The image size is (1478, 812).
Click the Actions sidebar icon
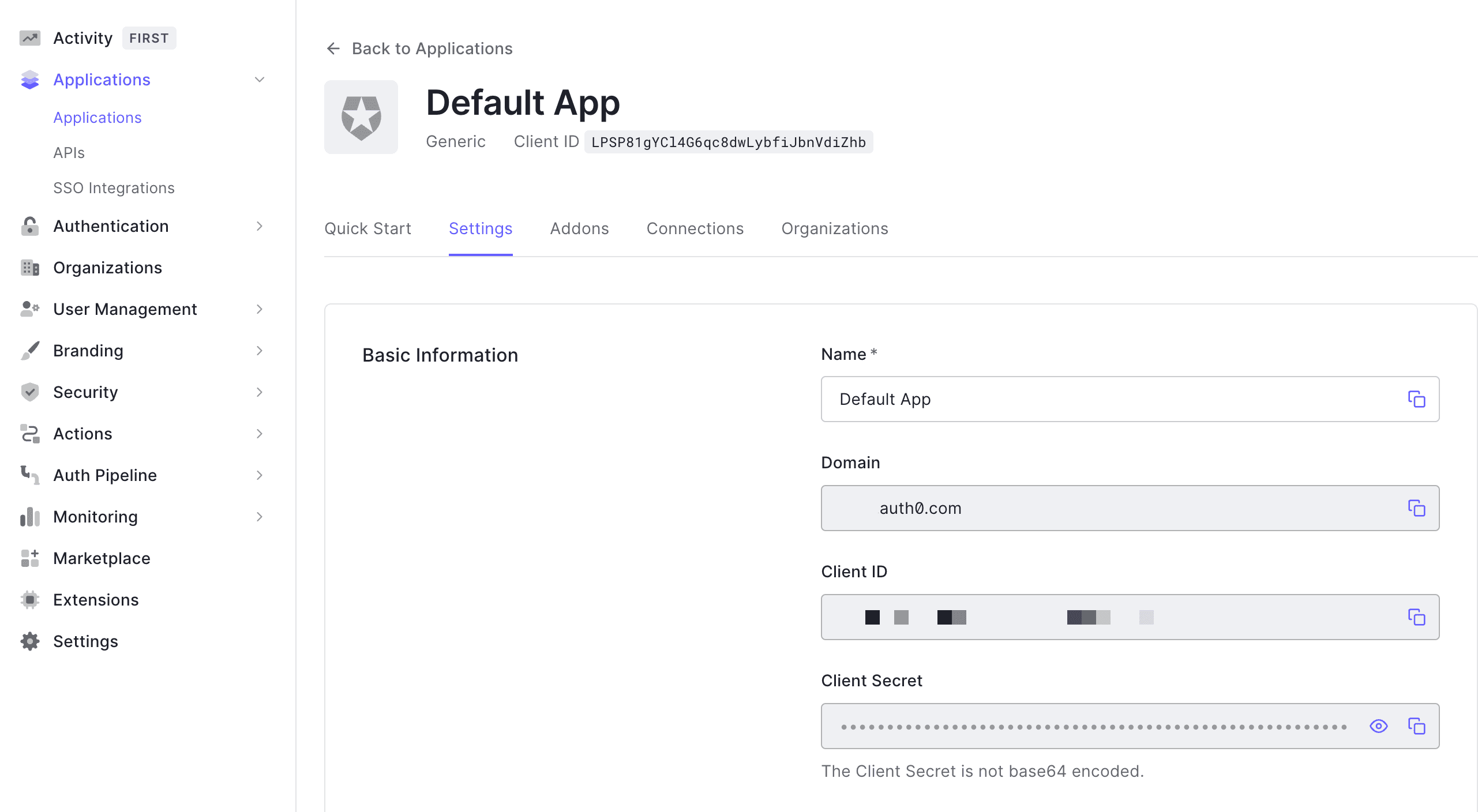[x=30, y=433]
